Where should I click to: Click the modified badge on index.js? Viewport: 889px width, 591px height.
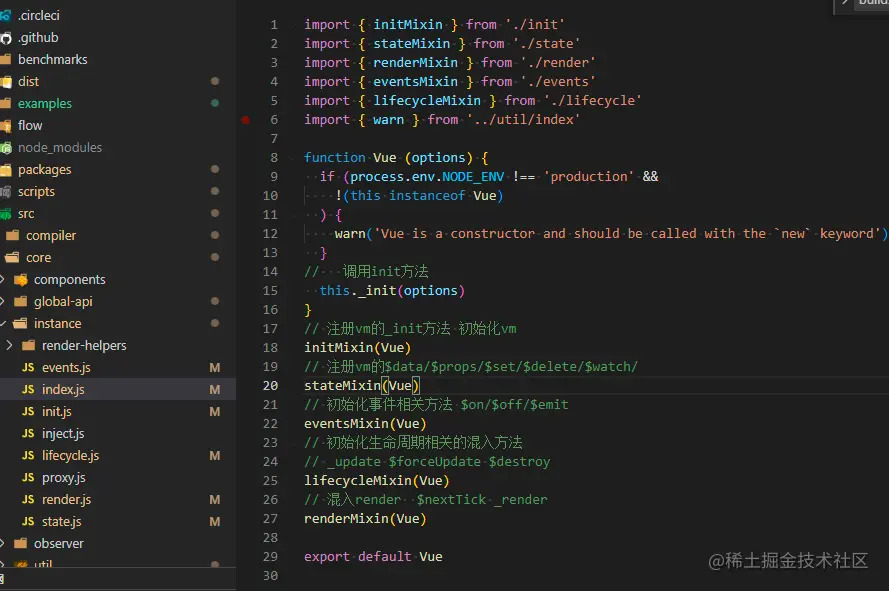click(215, 390)
